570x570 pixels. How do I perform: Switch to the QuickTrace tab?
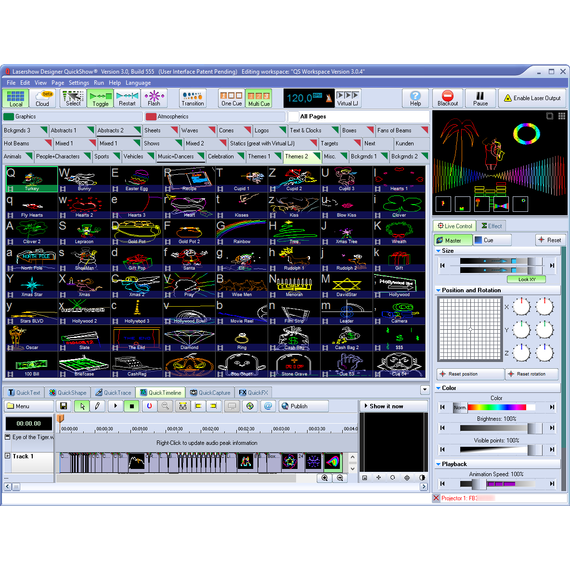pos(113,393)
